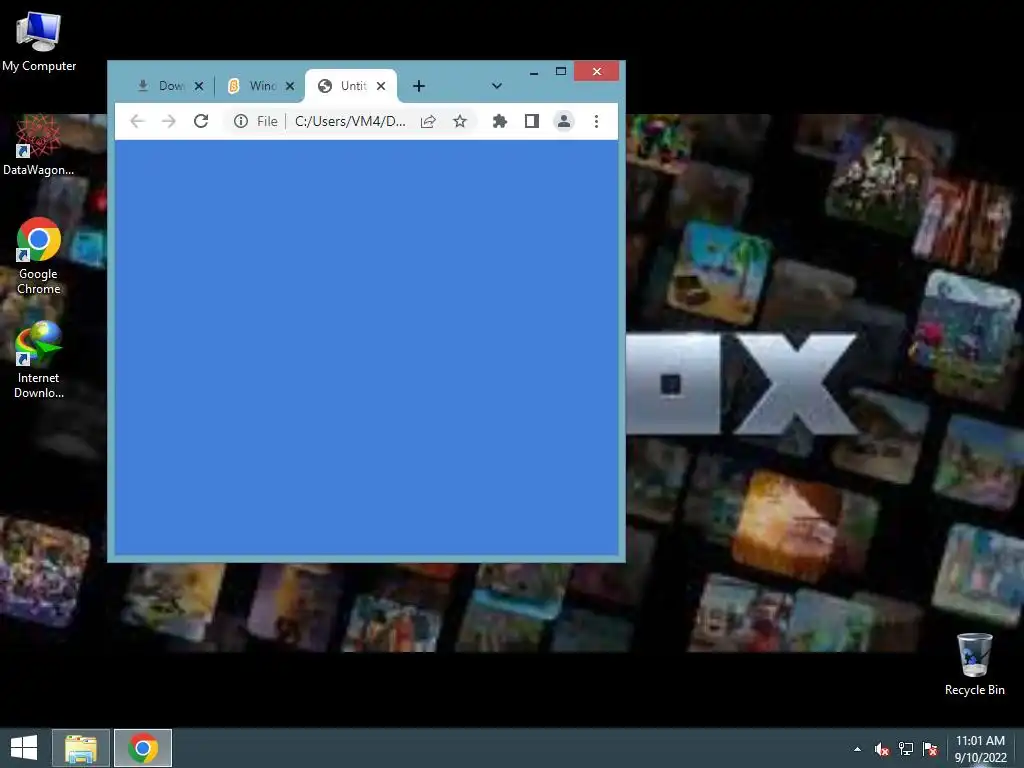The height and width of the screenshot is (768, 1024).
Task: Click the muted volume tray icon
Action: (882, 749)
